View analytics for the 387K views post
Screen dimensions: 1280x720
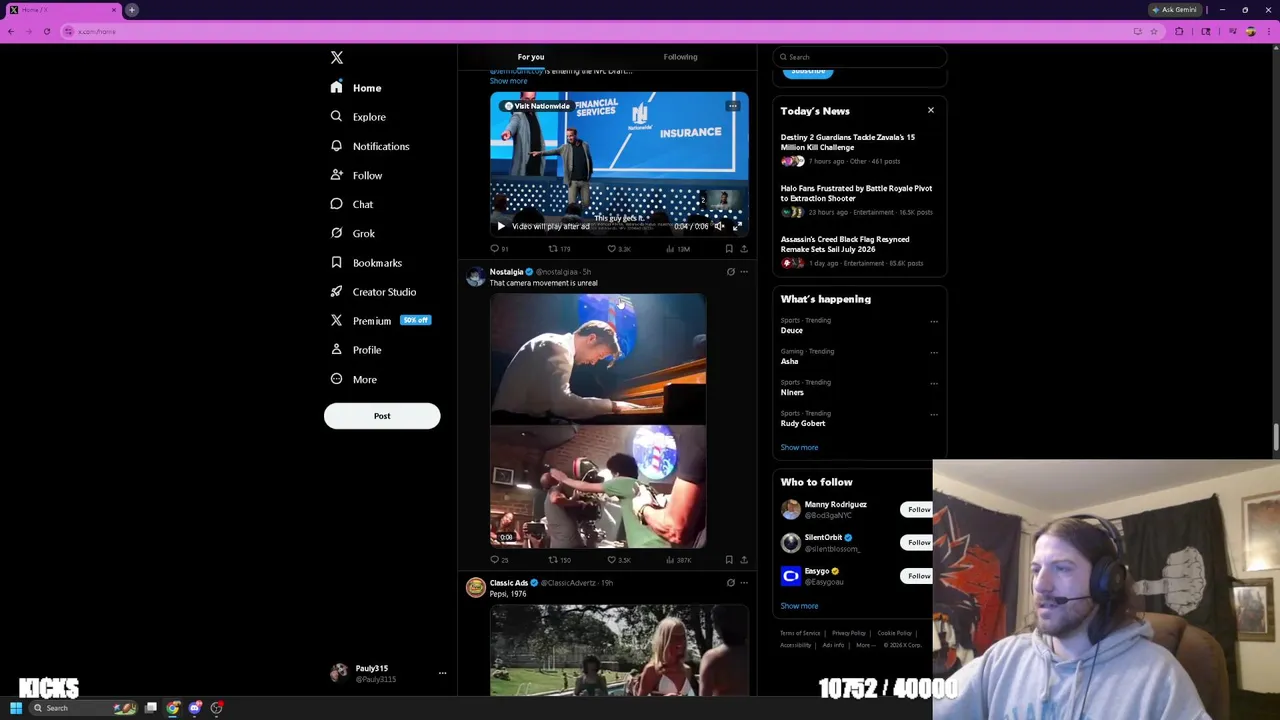click(x=678, y=560)
